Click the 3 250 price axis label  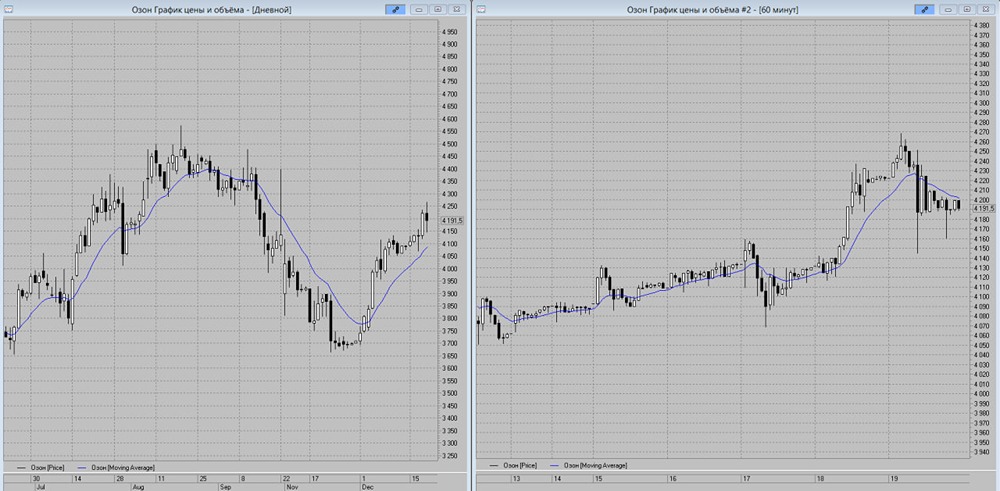pos(450,456)
